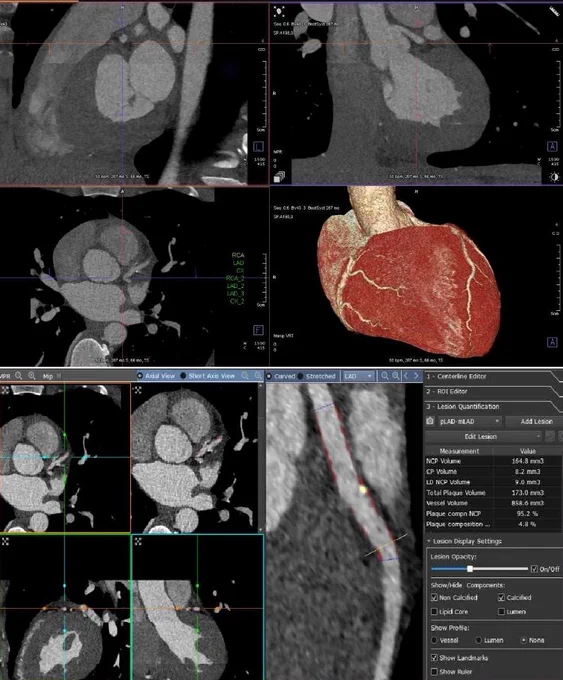Viewport: 563px width, 680px height.
Task: Click the scrollbar of the axial thumbnail panel
Action: (261, 458)
